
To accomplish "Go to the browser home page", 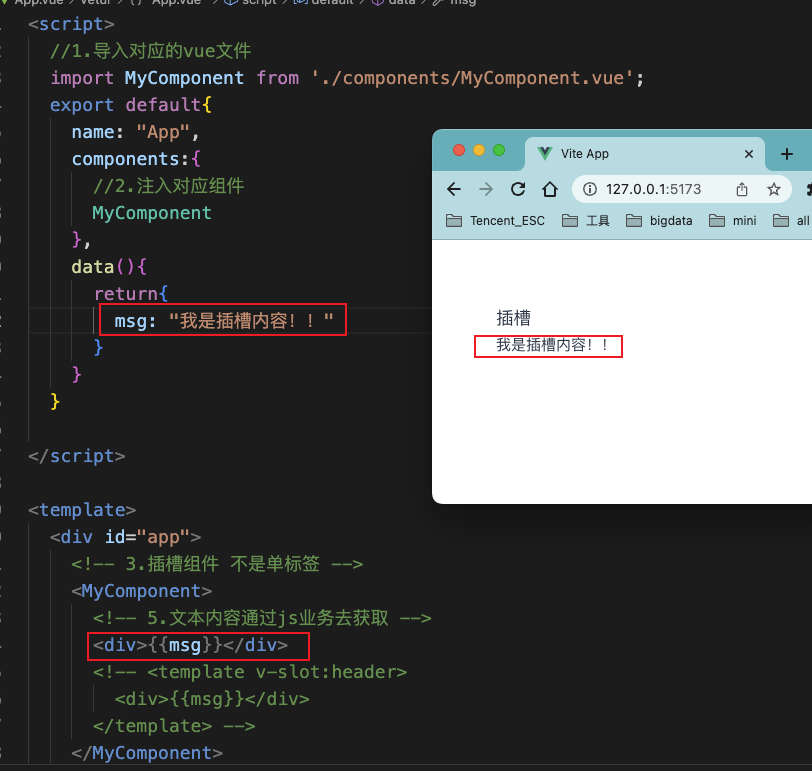I will point(549,189).
